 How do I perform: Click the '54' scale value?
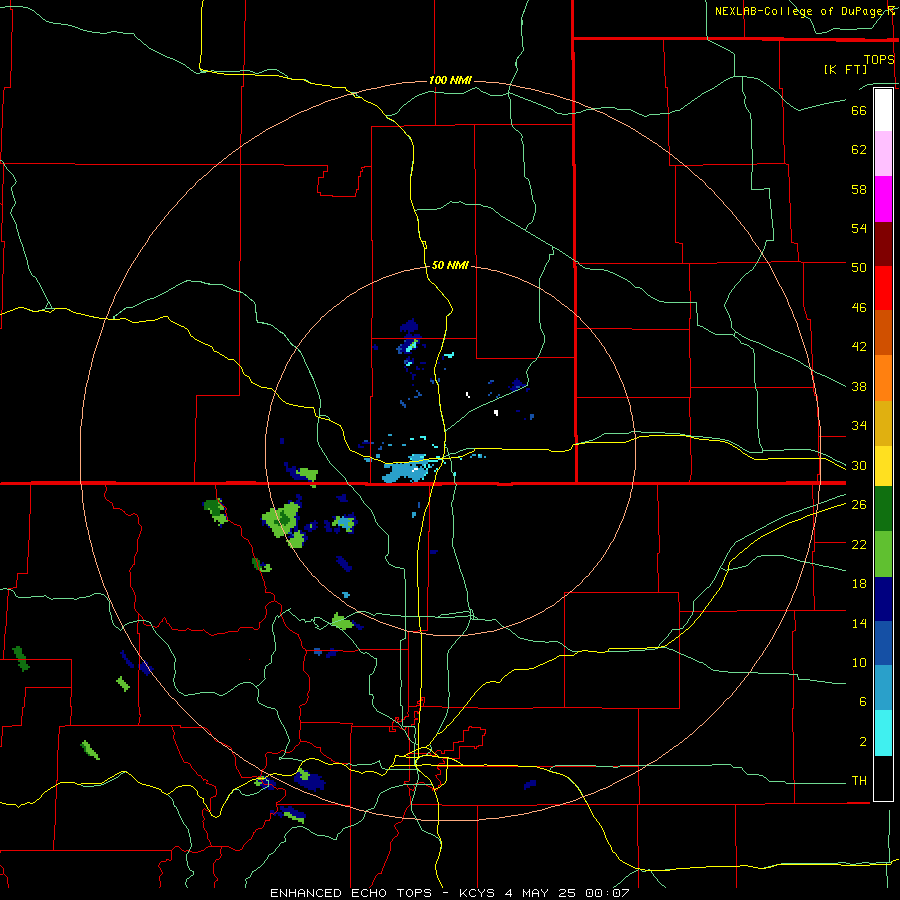(x=859, y=228)
